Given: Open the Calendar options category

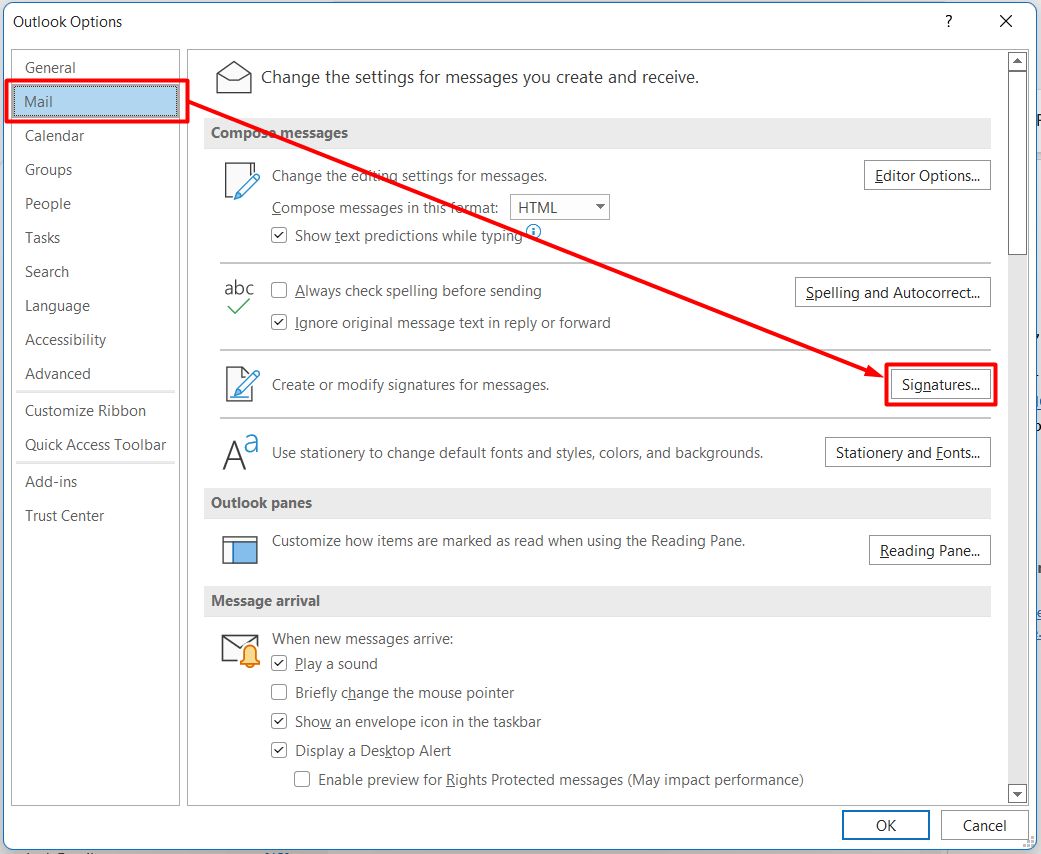Looking at the screenshot, I should pyautogui.click(x=96, y=135).
